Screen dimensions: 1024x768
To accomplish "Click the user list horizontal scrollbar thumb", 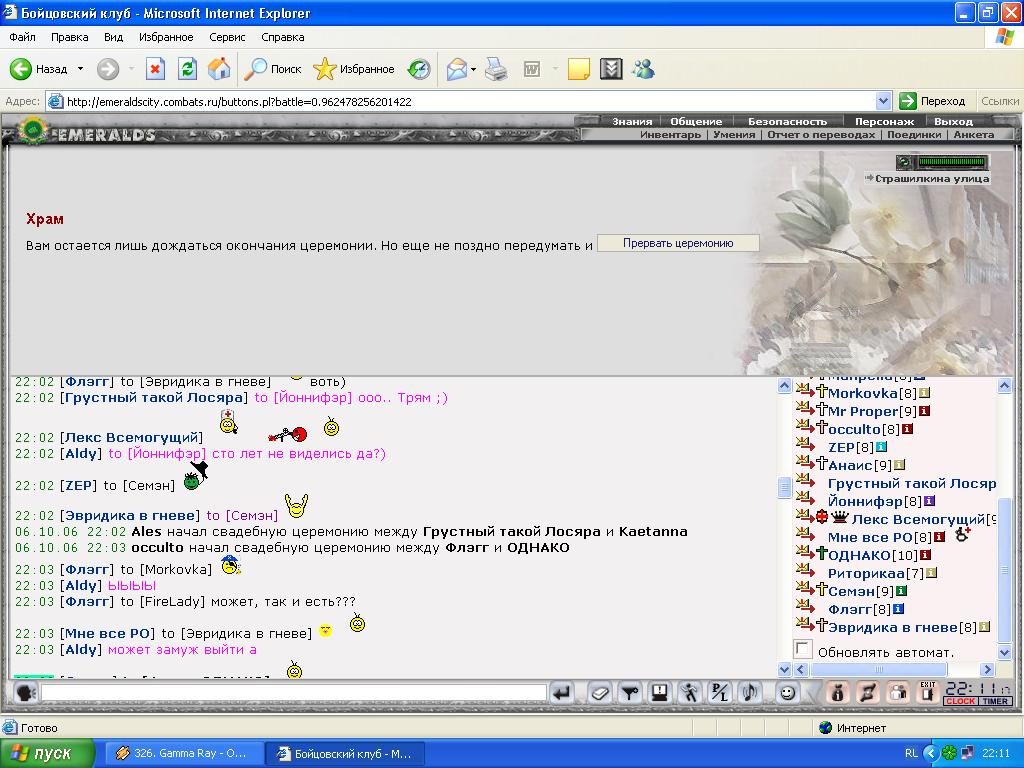I will click(878, 669).
